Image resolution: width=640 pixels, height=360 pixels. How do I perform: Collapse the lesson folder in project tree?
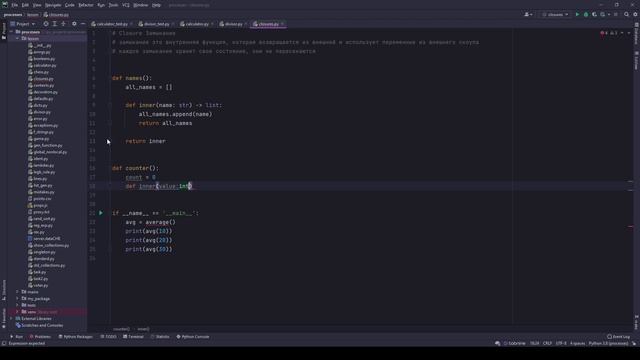coord(18,38)
